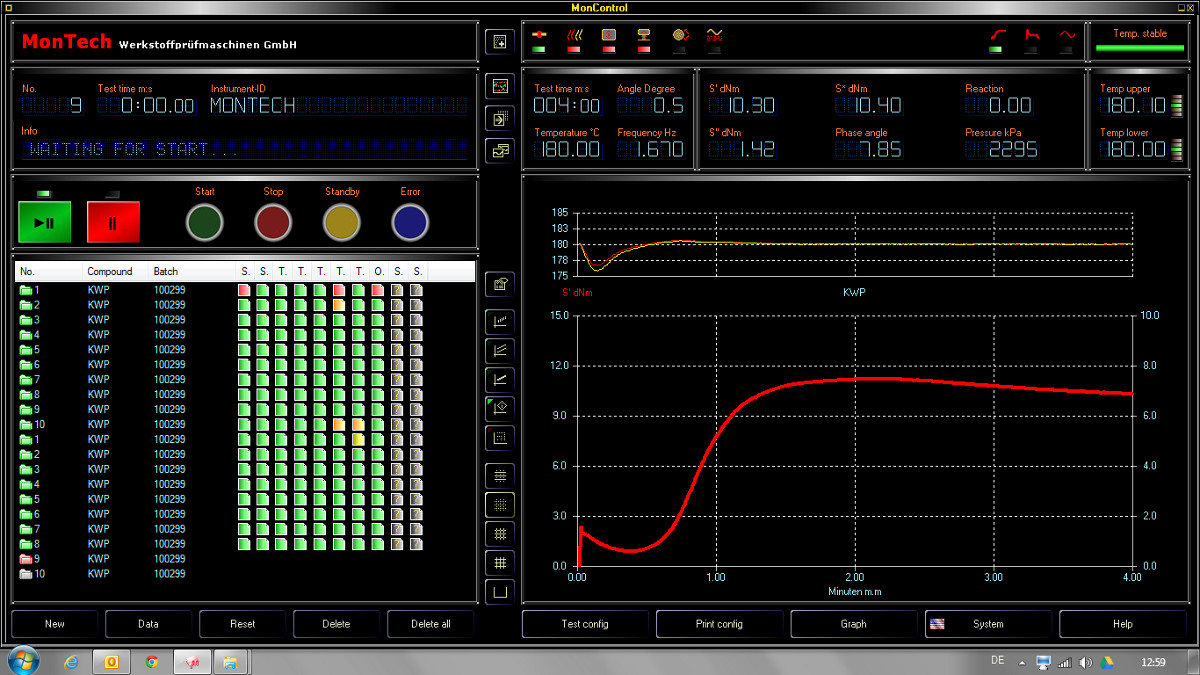Click the red Stop indicator lamp
This screenshot has width=1200, height=675.
point(273,221)
